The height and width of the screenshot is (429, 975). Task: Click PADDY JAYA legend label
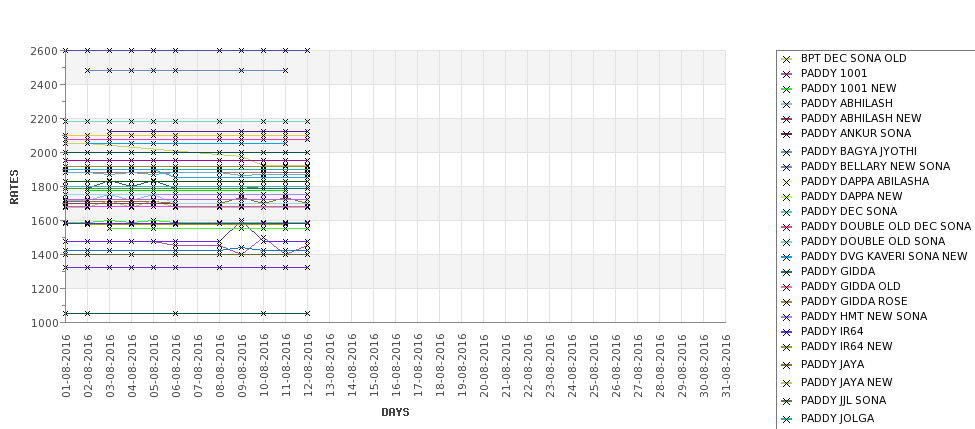[832, 364]
